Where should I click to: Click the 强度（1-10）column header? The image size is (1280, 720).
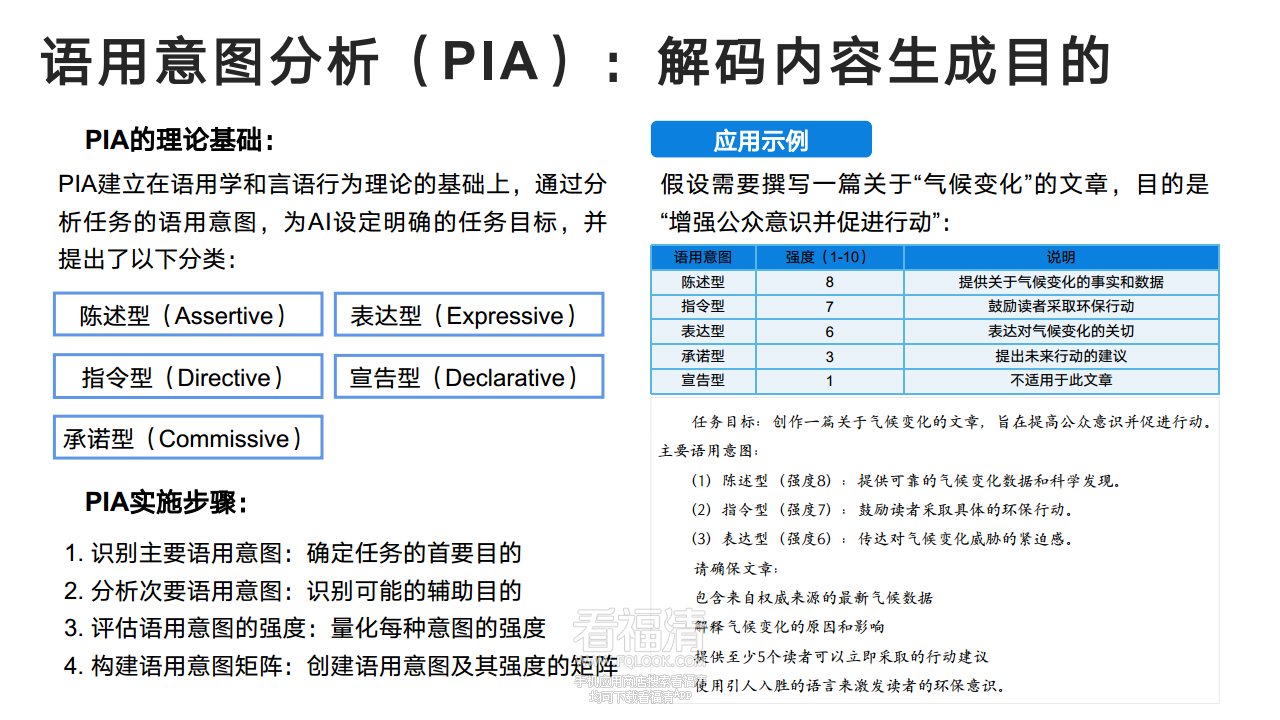pos(830,257)
